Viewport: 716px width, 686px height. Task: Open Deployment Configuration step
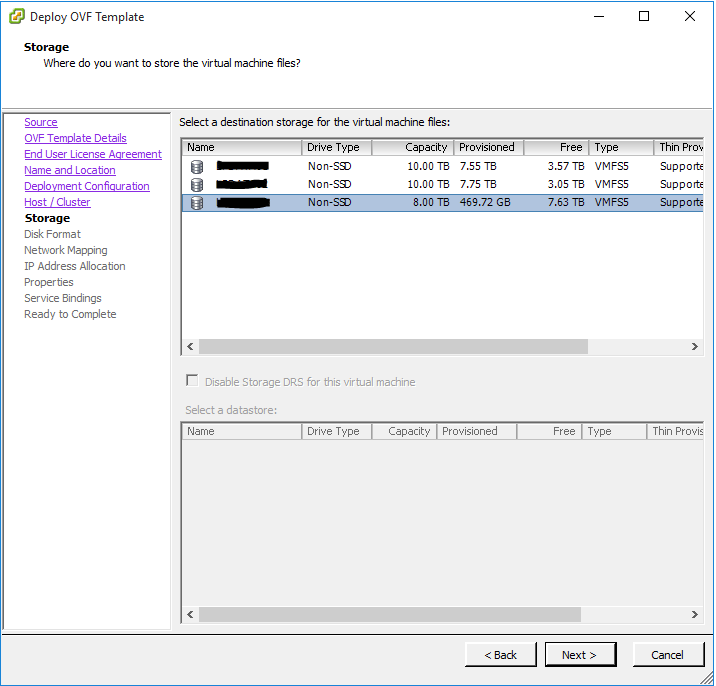click(x=87, y=186)
